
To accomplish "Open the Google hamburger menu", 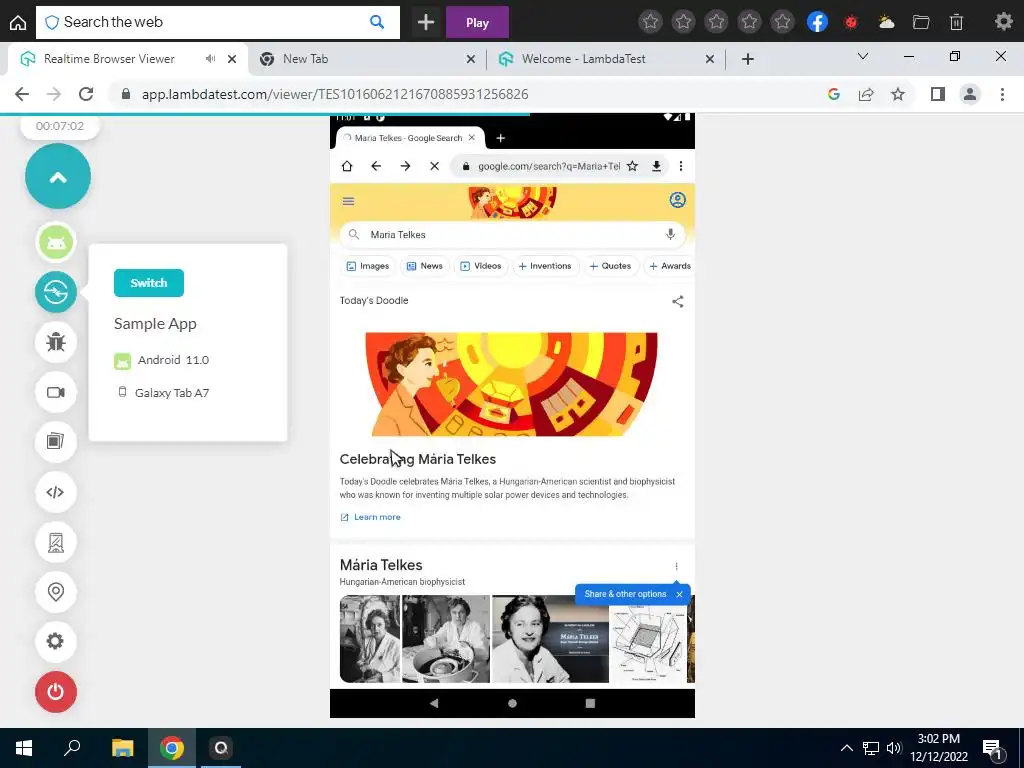I will (x=348, y=200).
